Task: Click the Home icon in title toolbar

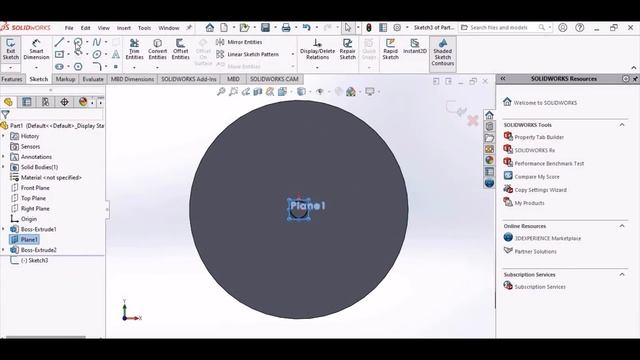Action: 210,28
